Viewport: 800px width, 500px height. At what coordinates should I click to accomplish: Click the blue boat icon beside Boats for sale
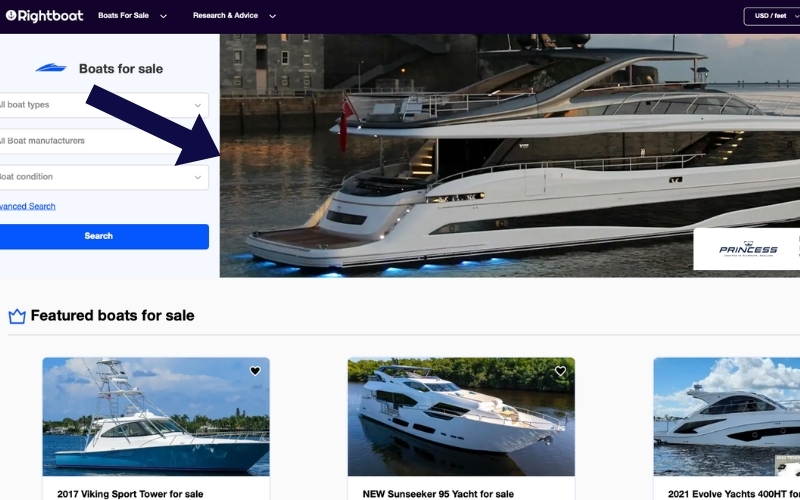coord(51,68)
